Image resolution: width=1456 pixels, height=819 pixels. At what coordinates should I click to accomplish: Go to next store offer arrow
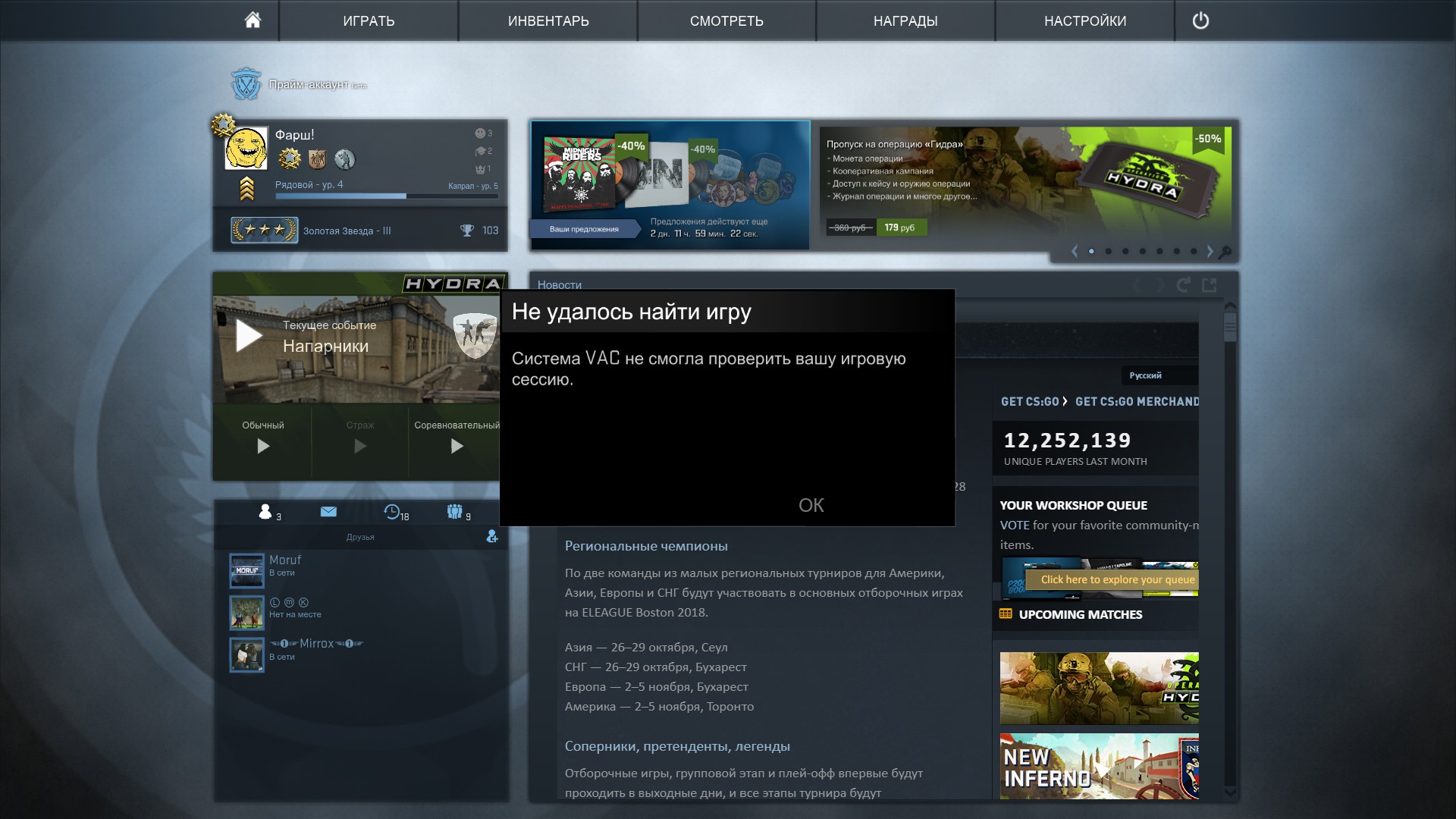coord(1210,251)
